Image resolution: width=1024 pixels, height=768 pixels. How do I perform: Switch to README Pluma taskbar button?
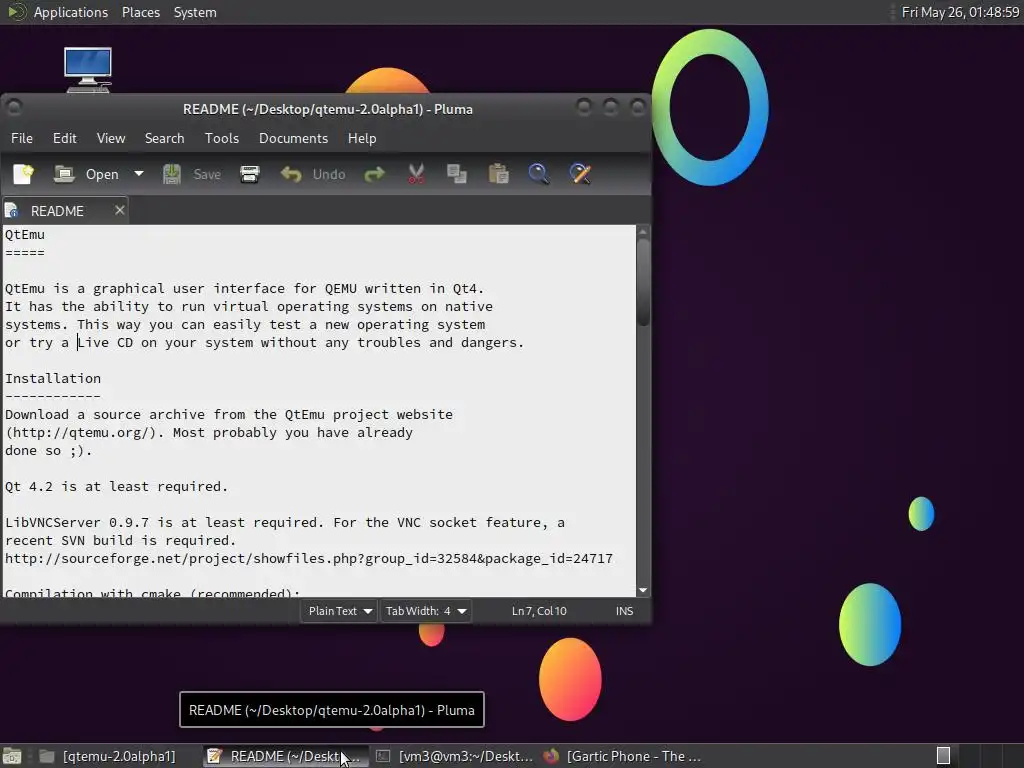click(285, 756)
